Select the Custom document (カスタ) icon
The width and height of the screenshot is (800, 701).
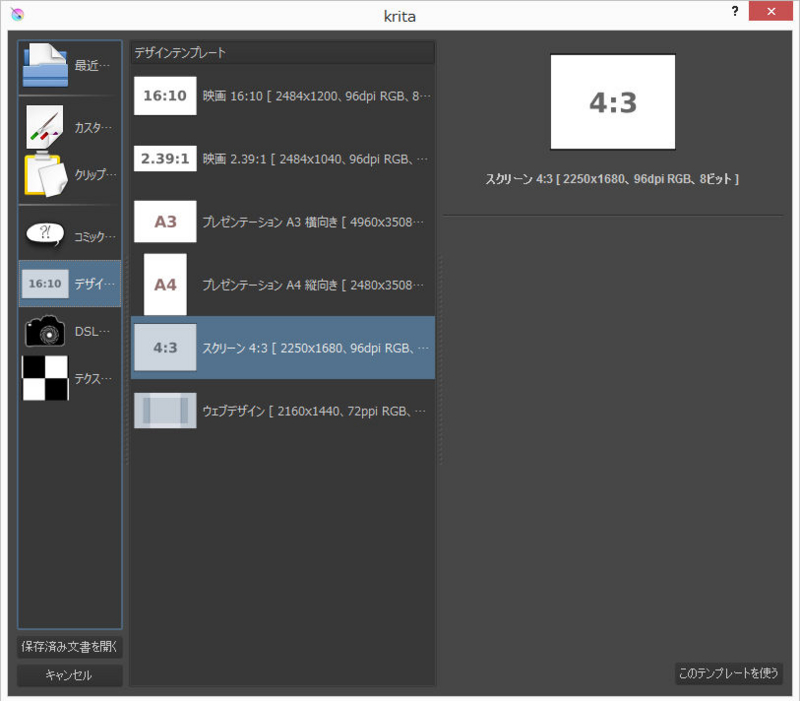[x=44, y=127]
